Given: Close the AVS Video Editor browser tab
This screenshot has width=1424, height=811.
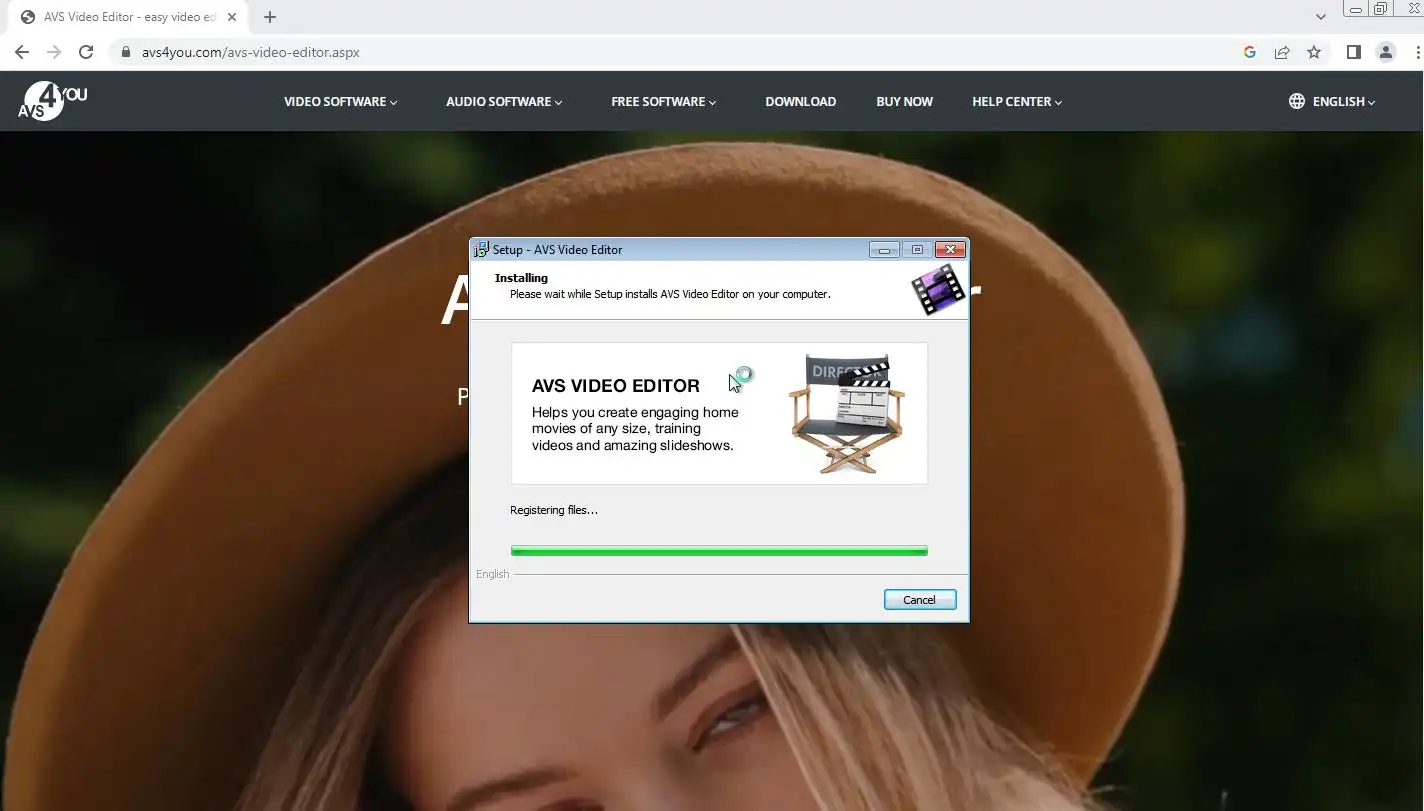Looking at the screenshot, I should tap(232, 17).
